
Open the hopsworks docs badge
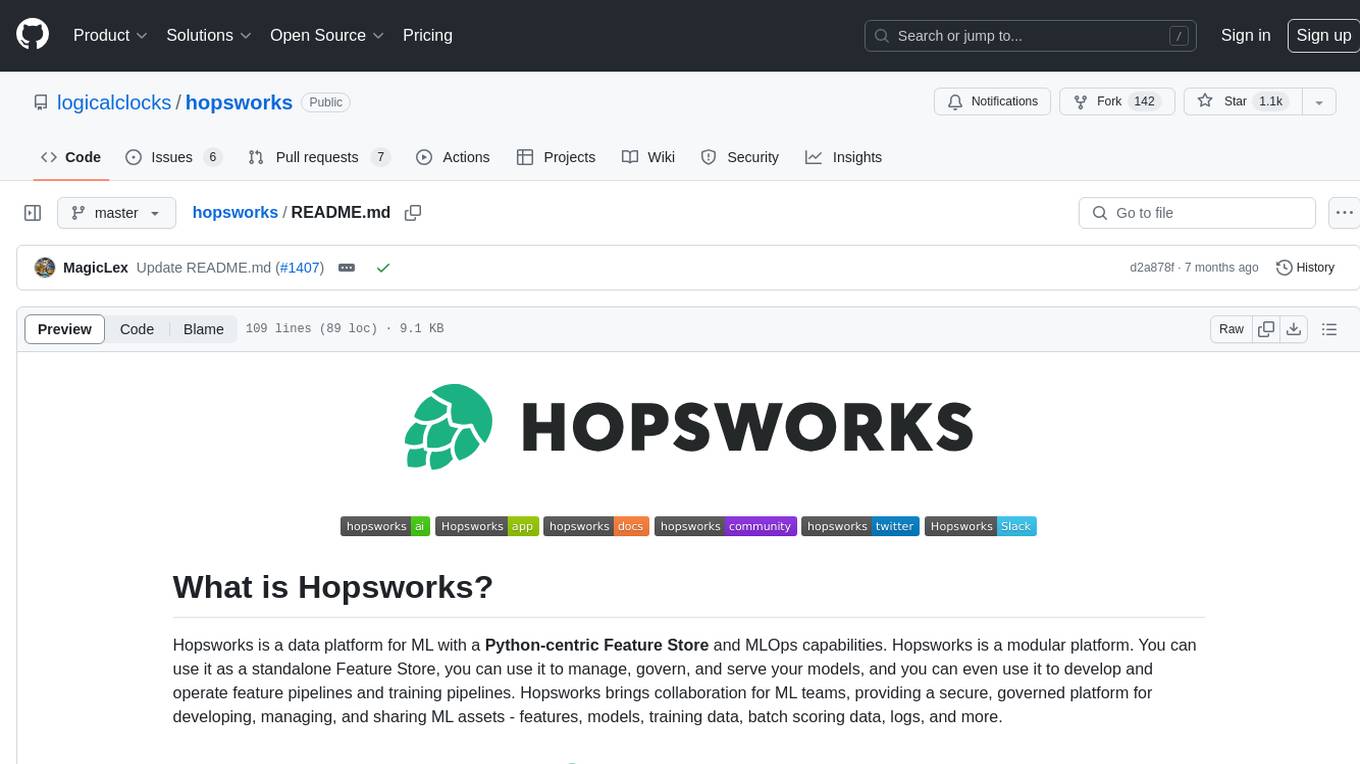click(x=596, y=526)
